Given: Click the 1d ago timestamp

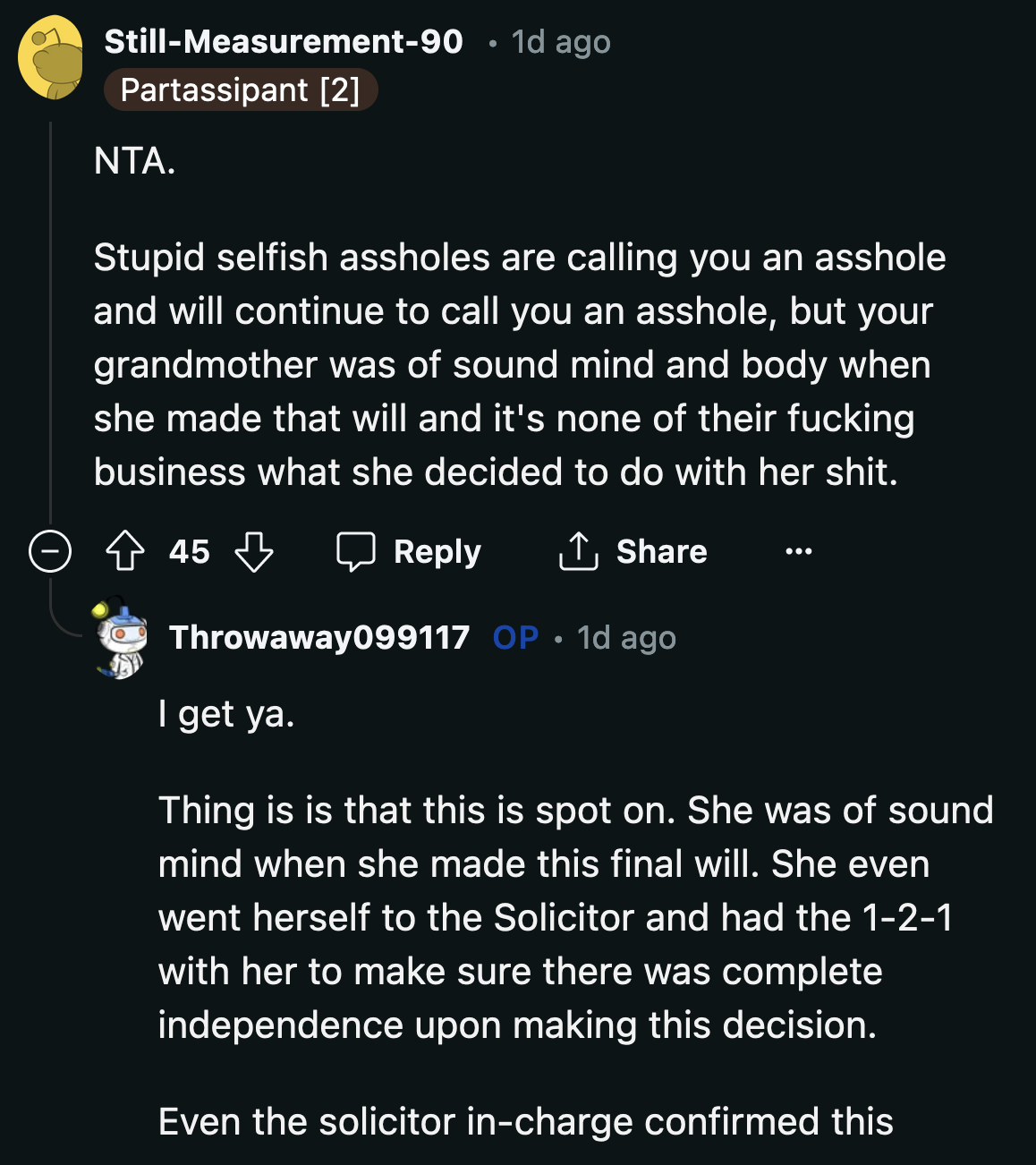Looking at the screenshot, I should coord(559,41).
